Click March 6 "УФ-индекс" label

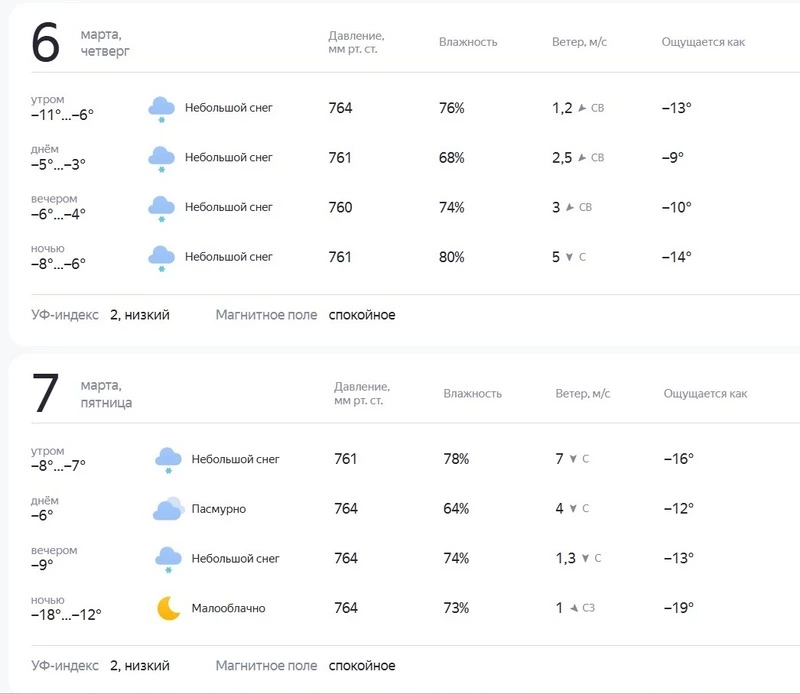pos(65,315)
